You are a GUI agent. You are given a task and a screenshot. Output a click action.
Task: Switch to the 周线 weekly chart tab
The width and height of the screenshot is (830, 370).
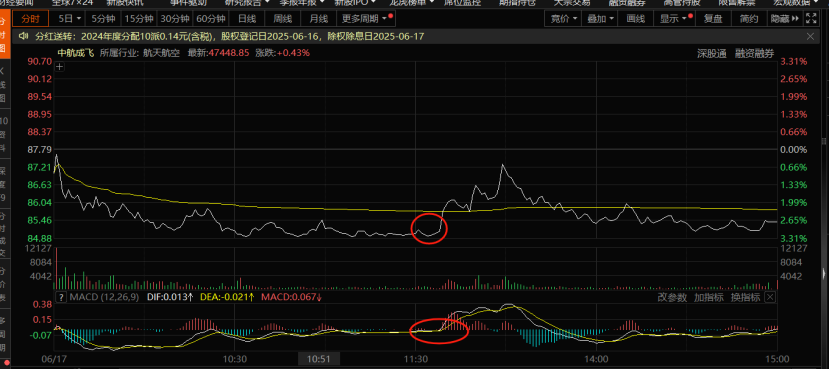283,19
